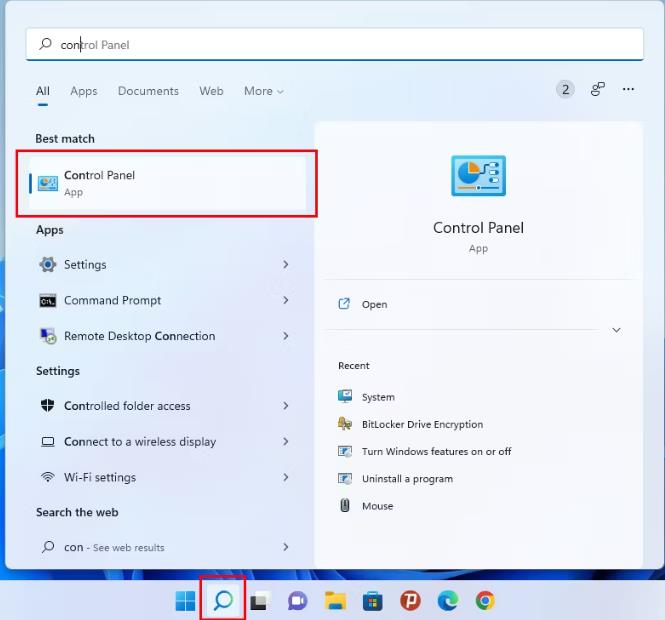Expand more actions chevron below Open
This screenshot has width=665, height=620.
pyautogui.click(x=616, y=330)
